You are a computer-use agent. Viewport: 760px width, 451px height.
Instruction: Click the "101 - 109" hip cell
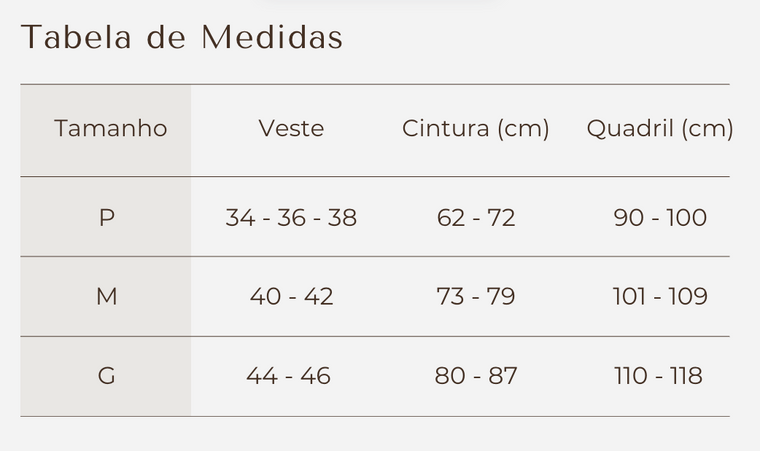(x=660, y=296)
